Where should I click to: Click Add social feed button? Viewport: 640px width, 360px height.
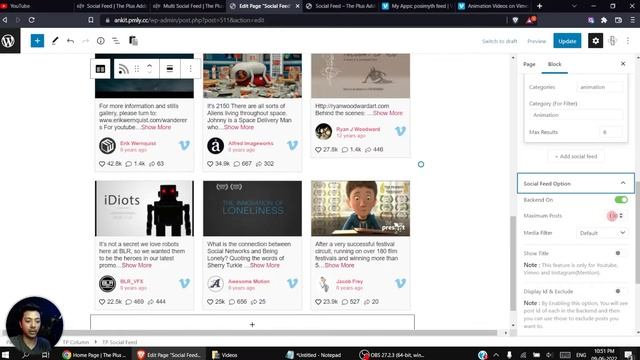click(576, 156)
